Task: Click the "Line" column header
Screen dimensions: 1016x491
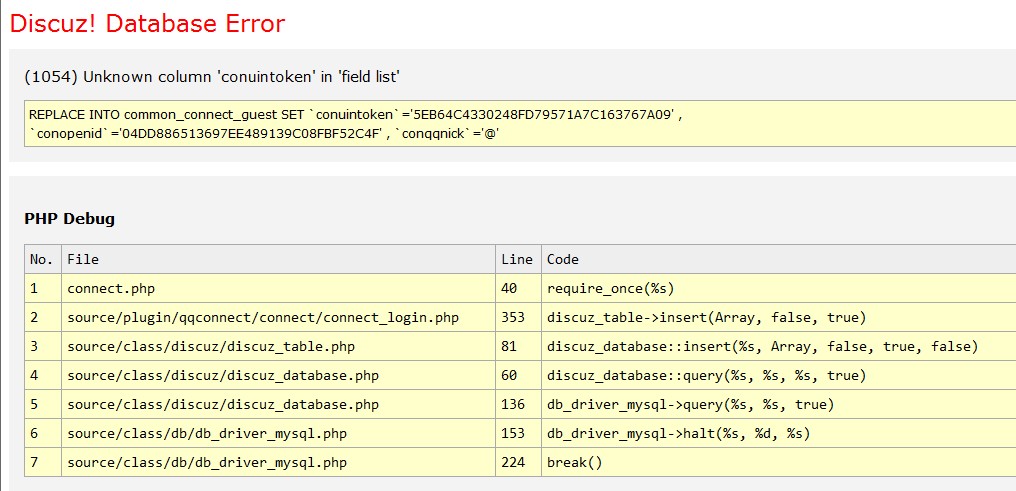Action: [516, 259]
